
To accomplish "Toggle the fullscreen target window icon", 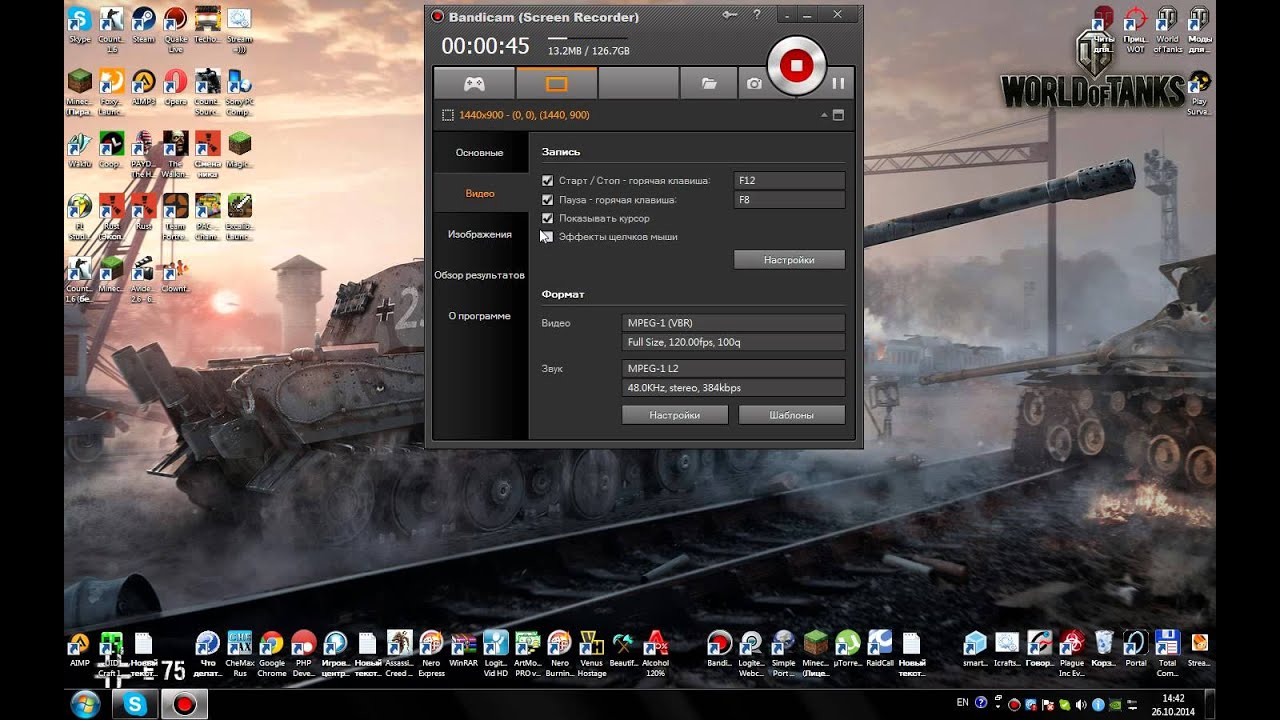I will point(838,115).
